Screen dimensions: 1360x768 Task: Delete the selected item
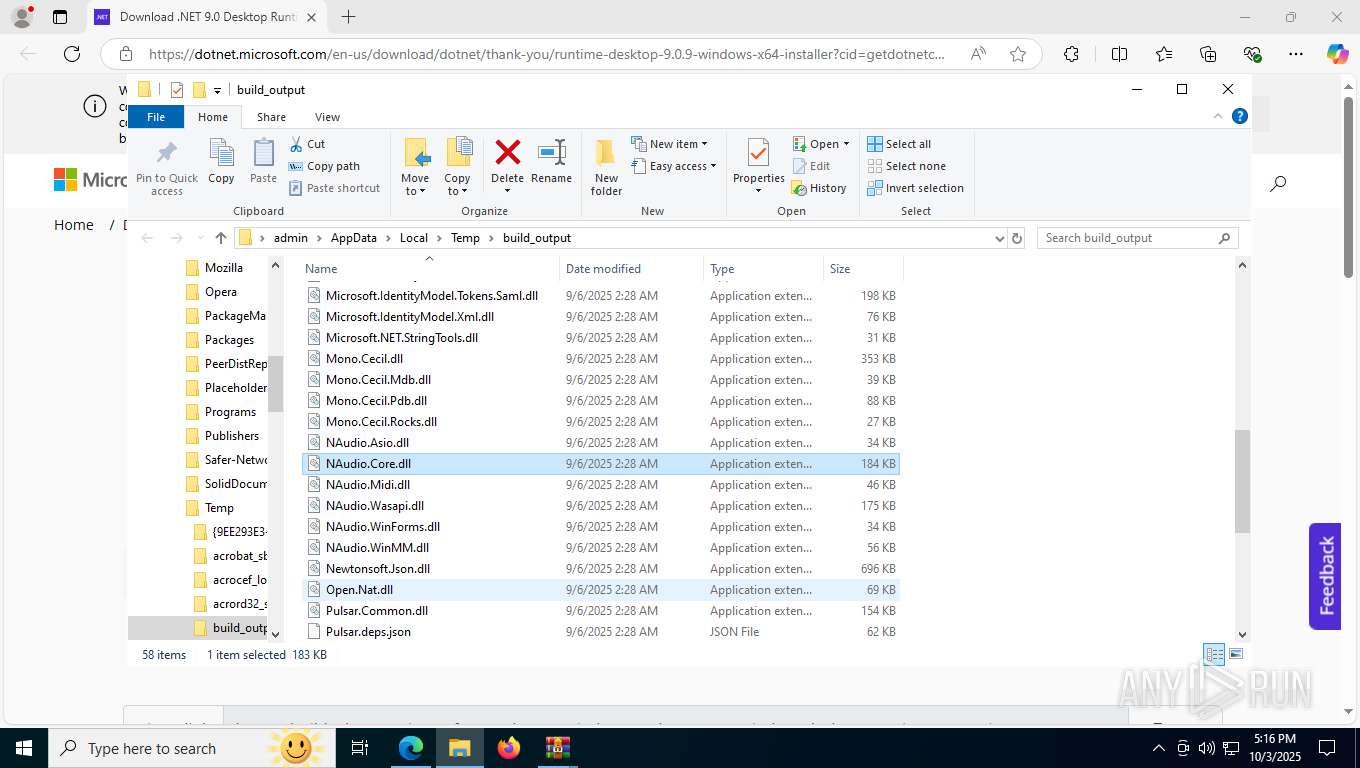[507, 167]
